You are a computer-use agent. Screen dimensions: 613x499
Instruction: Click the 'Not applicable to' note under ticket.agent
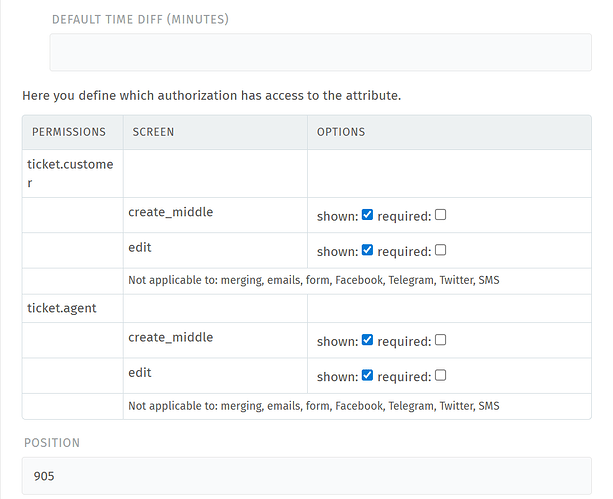314,406
